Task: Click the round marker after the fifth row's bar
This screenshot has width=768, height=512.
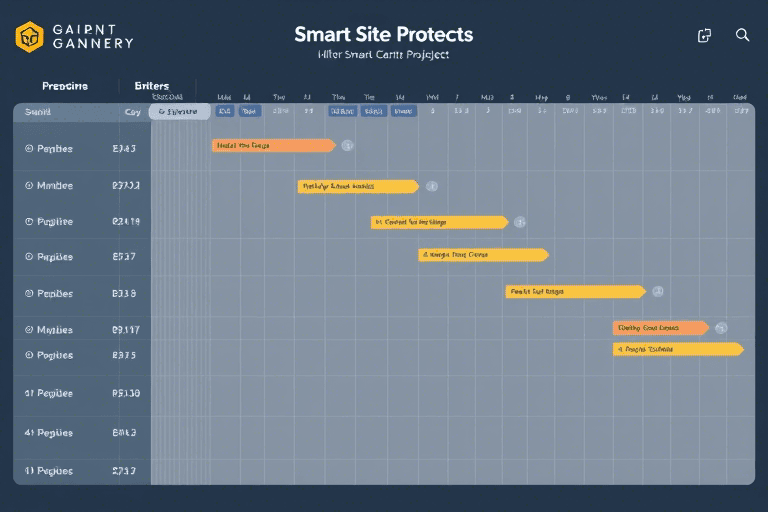Action: pos(657,292)
